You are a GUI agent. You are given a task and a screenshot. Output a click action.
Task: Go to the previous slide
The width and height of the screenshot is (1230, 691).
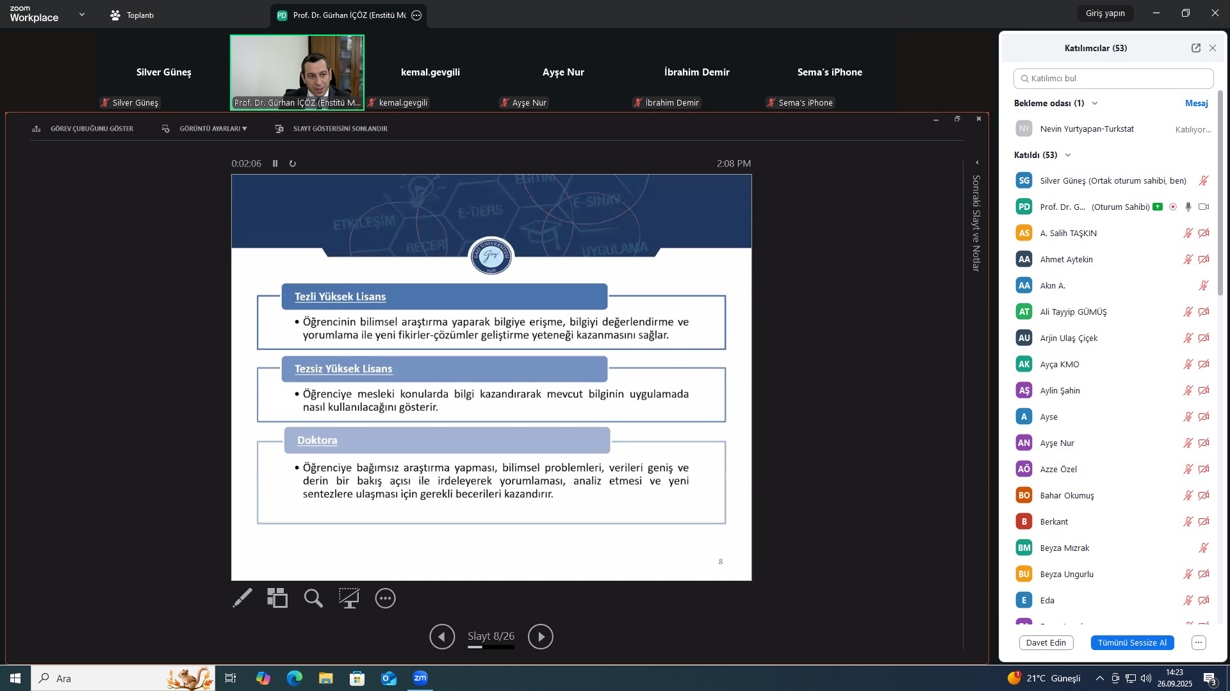pos(442,637)
